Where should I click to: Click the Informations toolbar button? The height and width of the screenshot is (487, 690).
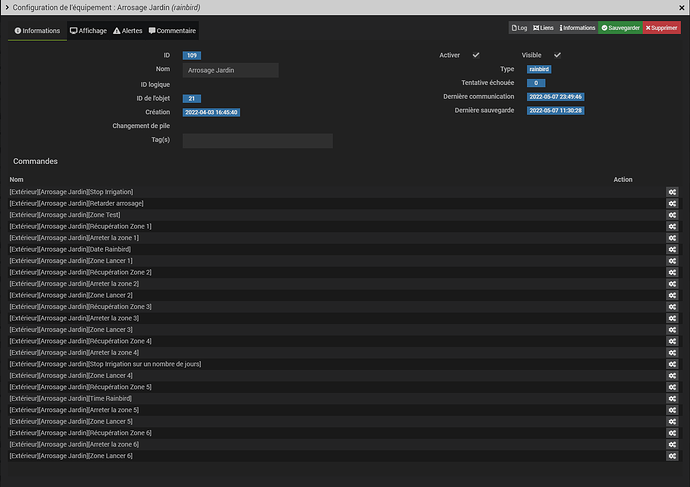pos(577,28)
